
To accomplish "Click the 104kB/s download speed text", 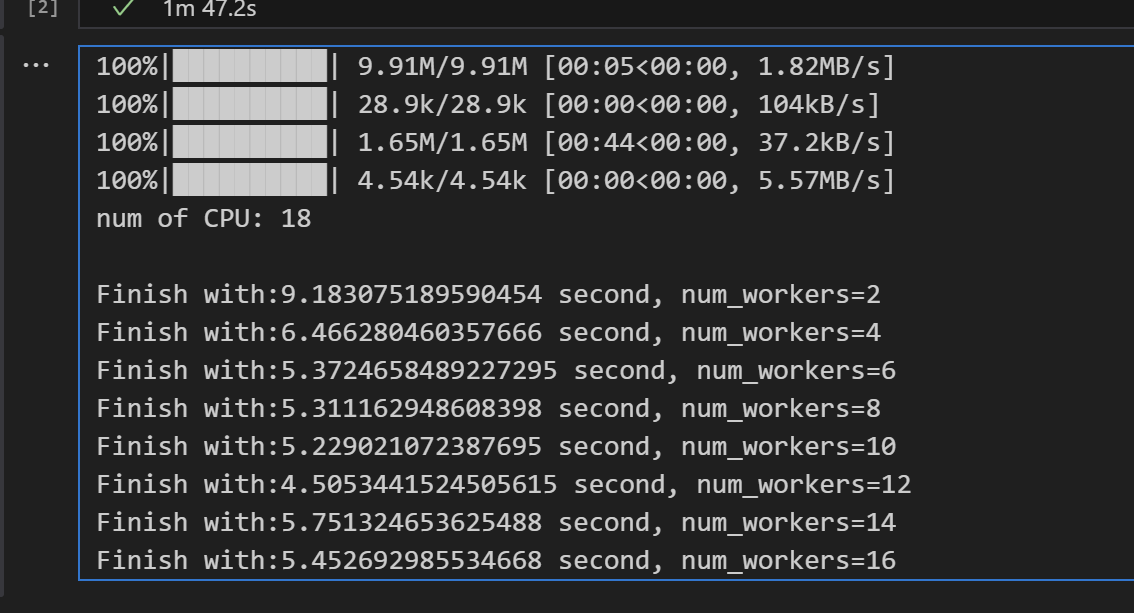I will [x=811, y=105].
